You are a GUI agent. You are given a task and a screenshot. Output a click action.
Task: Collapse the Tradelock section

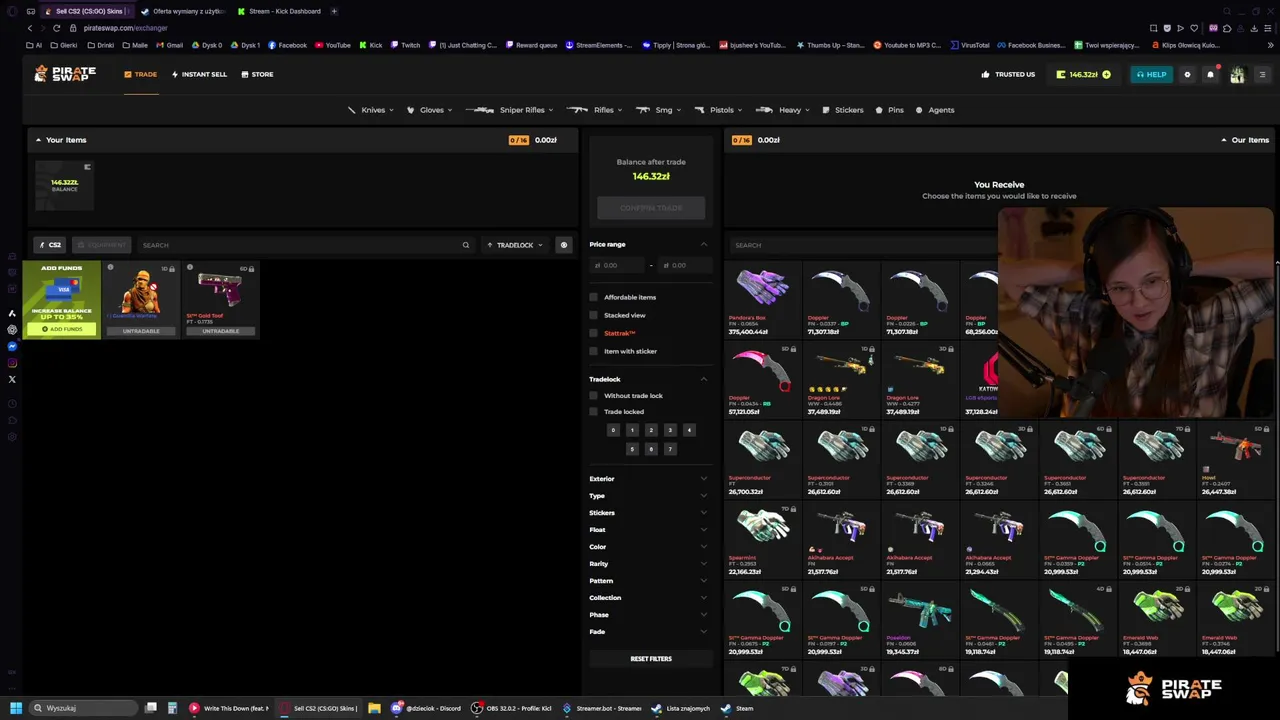(x=703, y=379)
